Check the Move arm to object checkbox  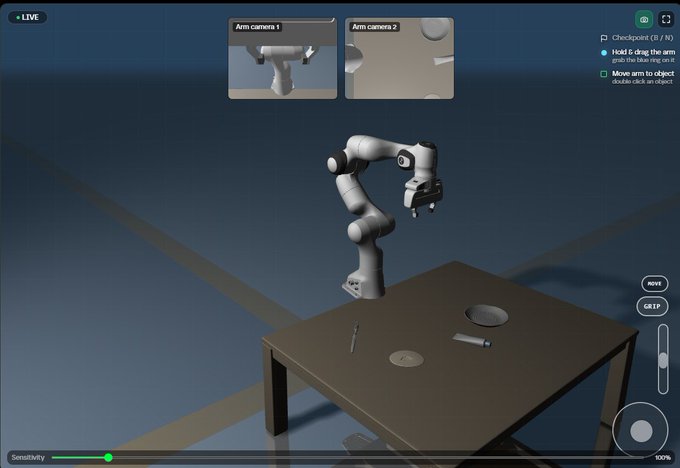coord(603,74)
